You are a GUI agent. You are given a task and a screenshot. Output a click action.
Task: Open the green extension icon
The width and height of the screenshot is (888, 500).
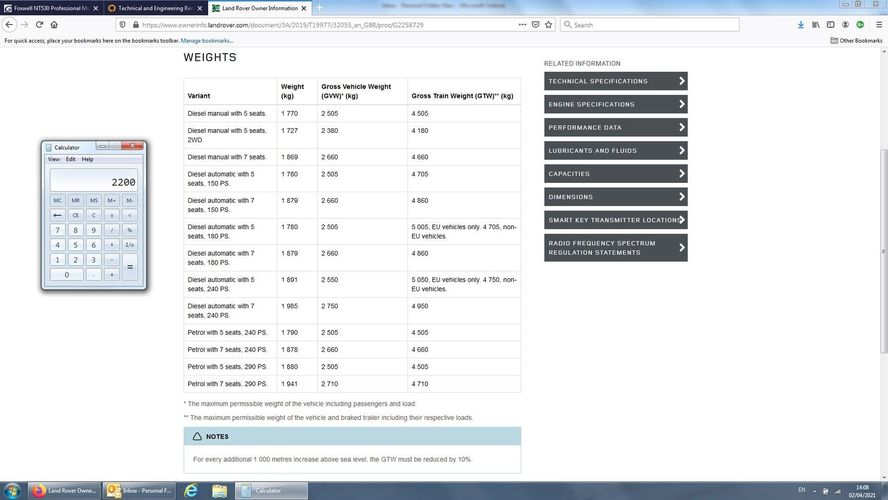point(860,25)
